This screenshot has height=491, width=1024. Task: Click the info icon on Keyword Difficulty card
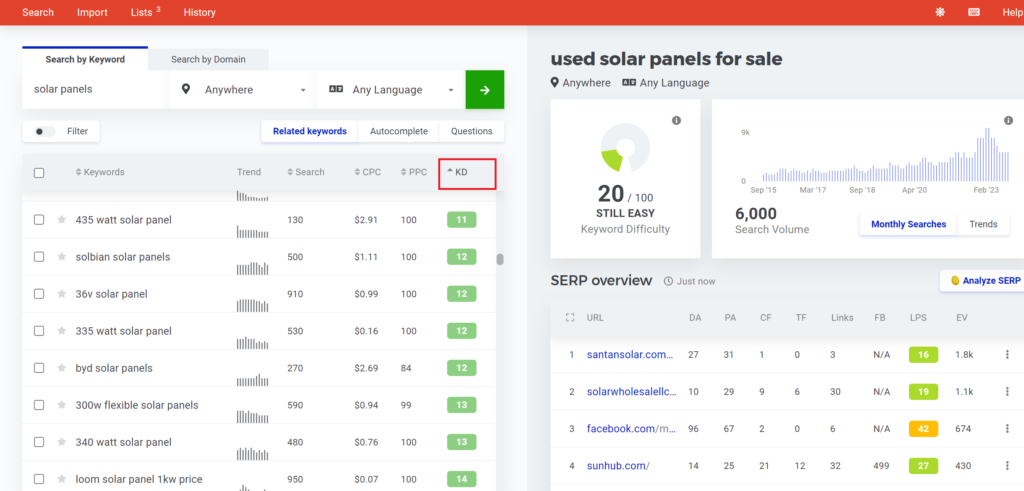(x=677, y=120)
